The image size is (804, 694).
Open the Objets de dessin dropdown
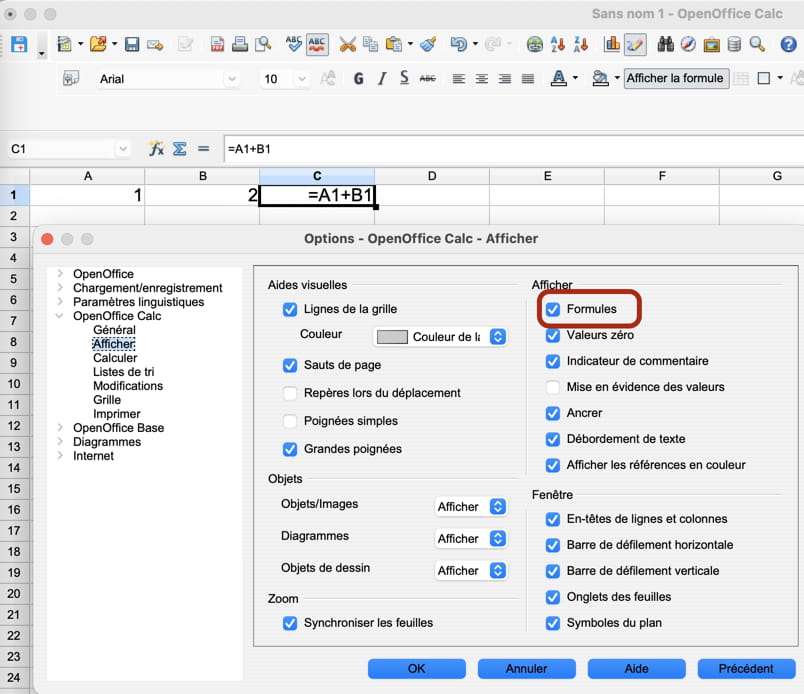[x=471, y=571]
